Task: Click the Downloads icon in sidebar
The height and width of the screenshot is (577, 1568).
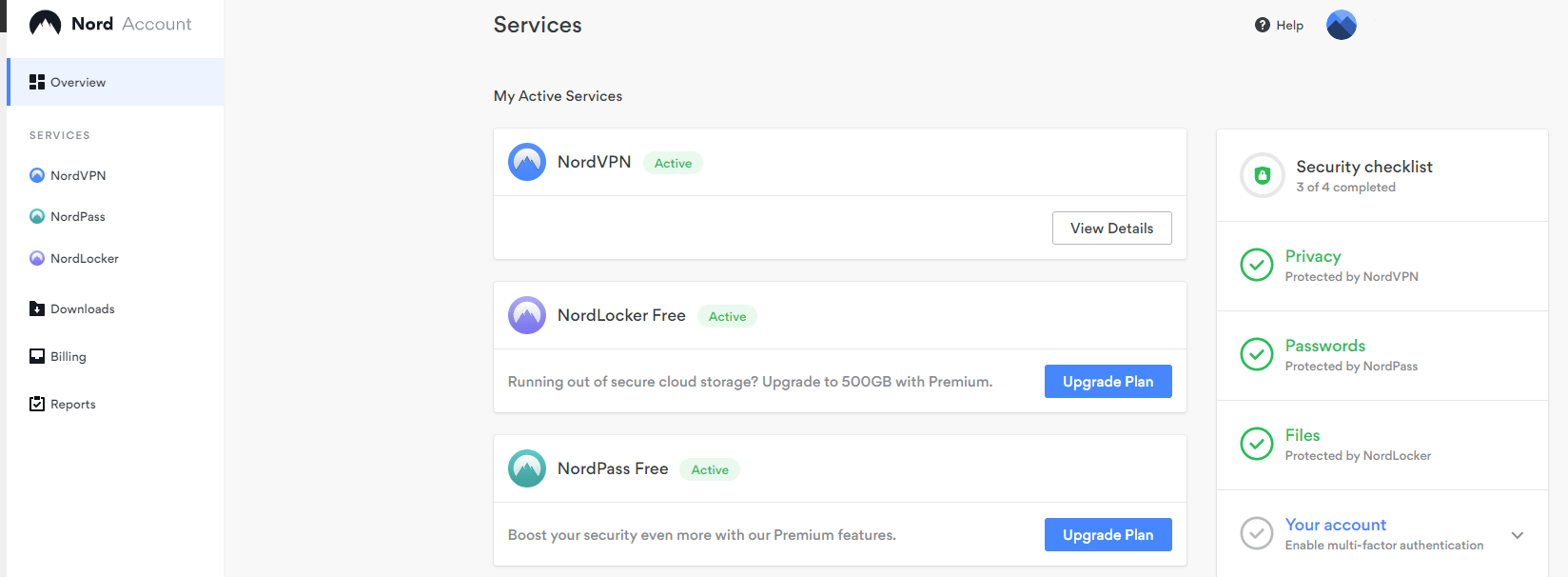Action: (37, 308)
